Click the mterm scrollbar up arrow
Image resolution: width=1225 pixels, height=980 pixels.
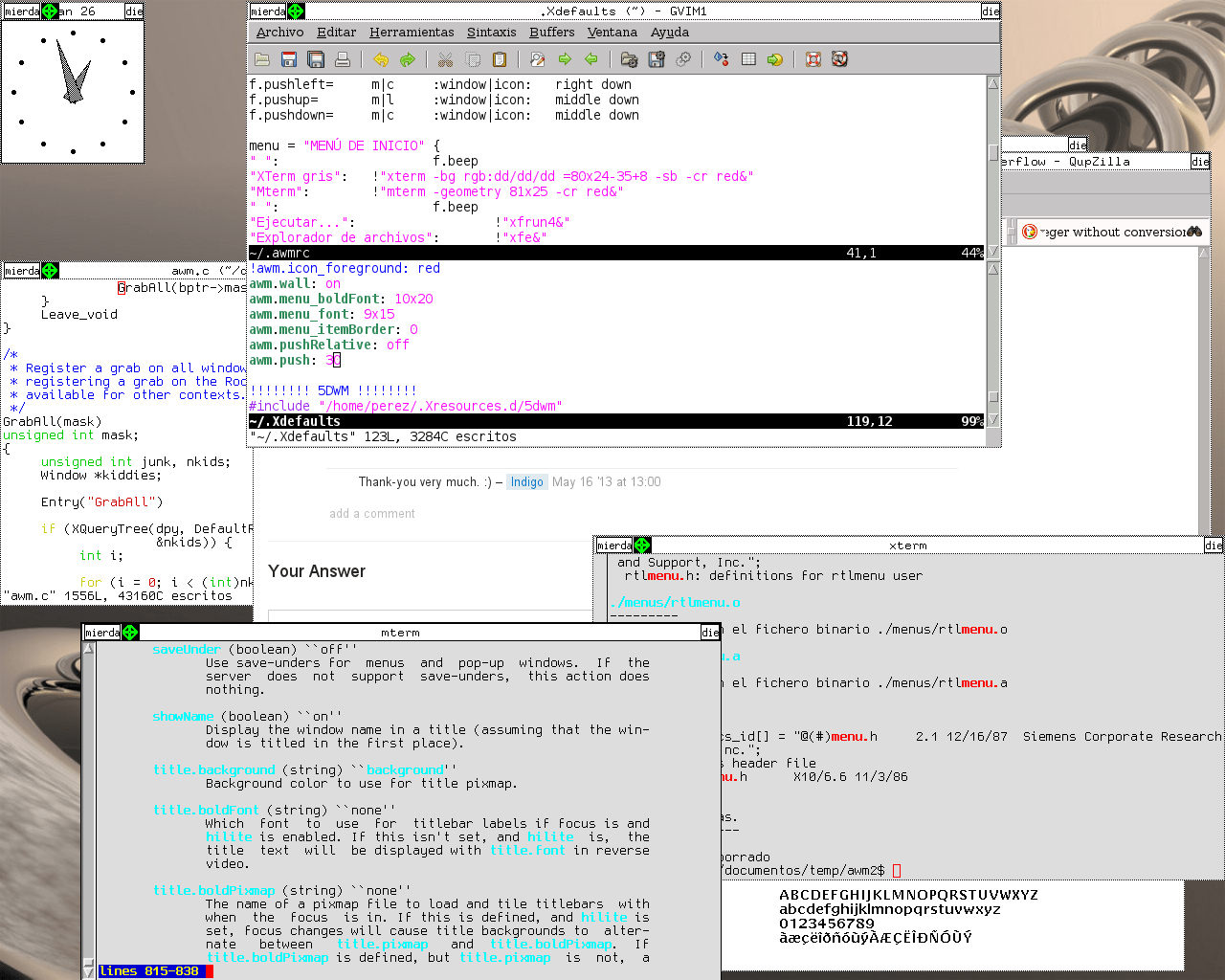pyautogui.click(x=89, y=649)
